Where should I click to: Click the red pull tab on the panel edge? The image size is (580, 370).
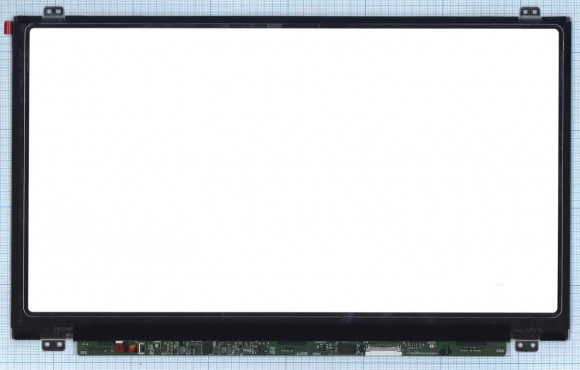pos(7,28)
